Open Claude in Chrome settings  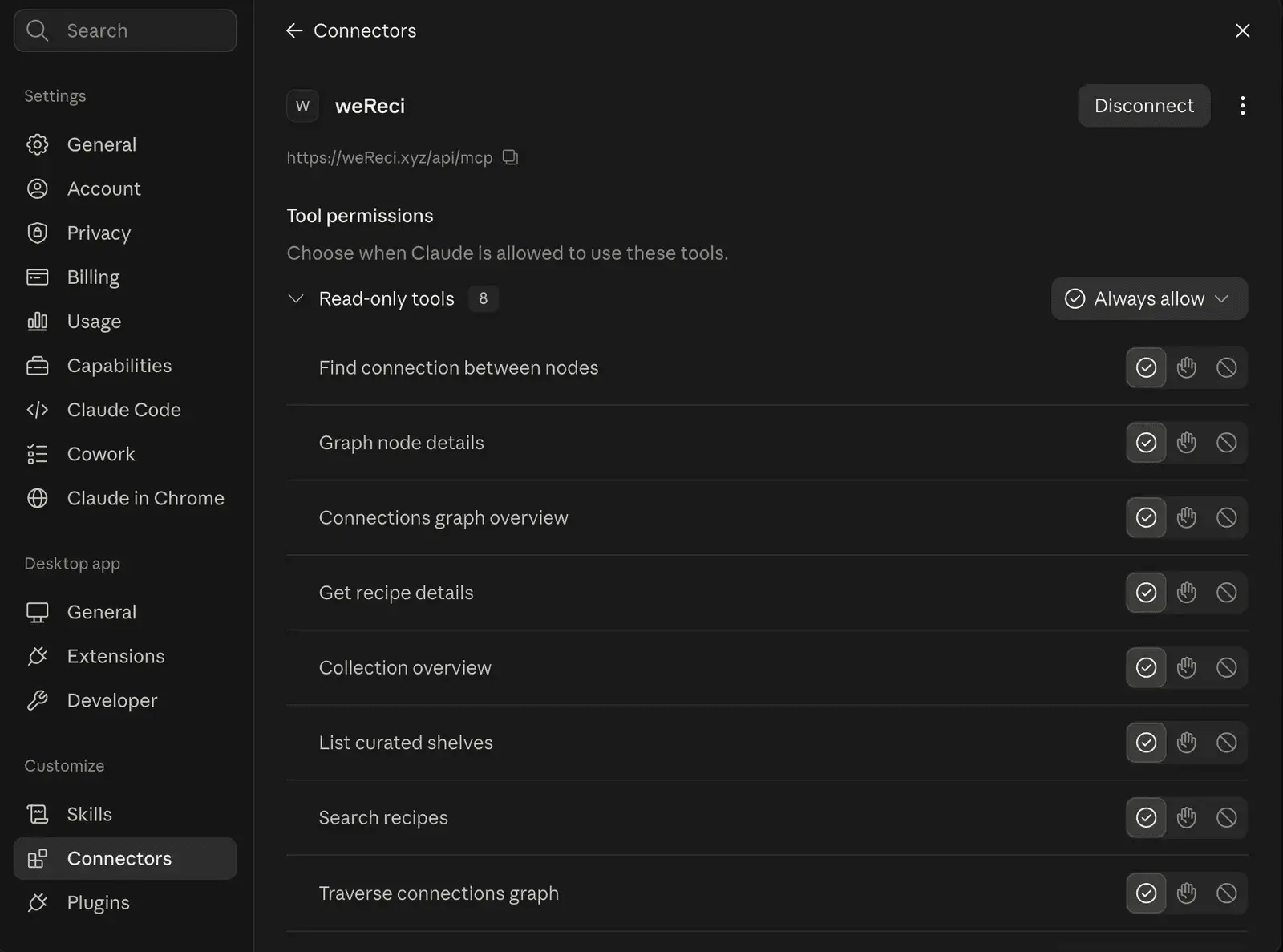125,498
